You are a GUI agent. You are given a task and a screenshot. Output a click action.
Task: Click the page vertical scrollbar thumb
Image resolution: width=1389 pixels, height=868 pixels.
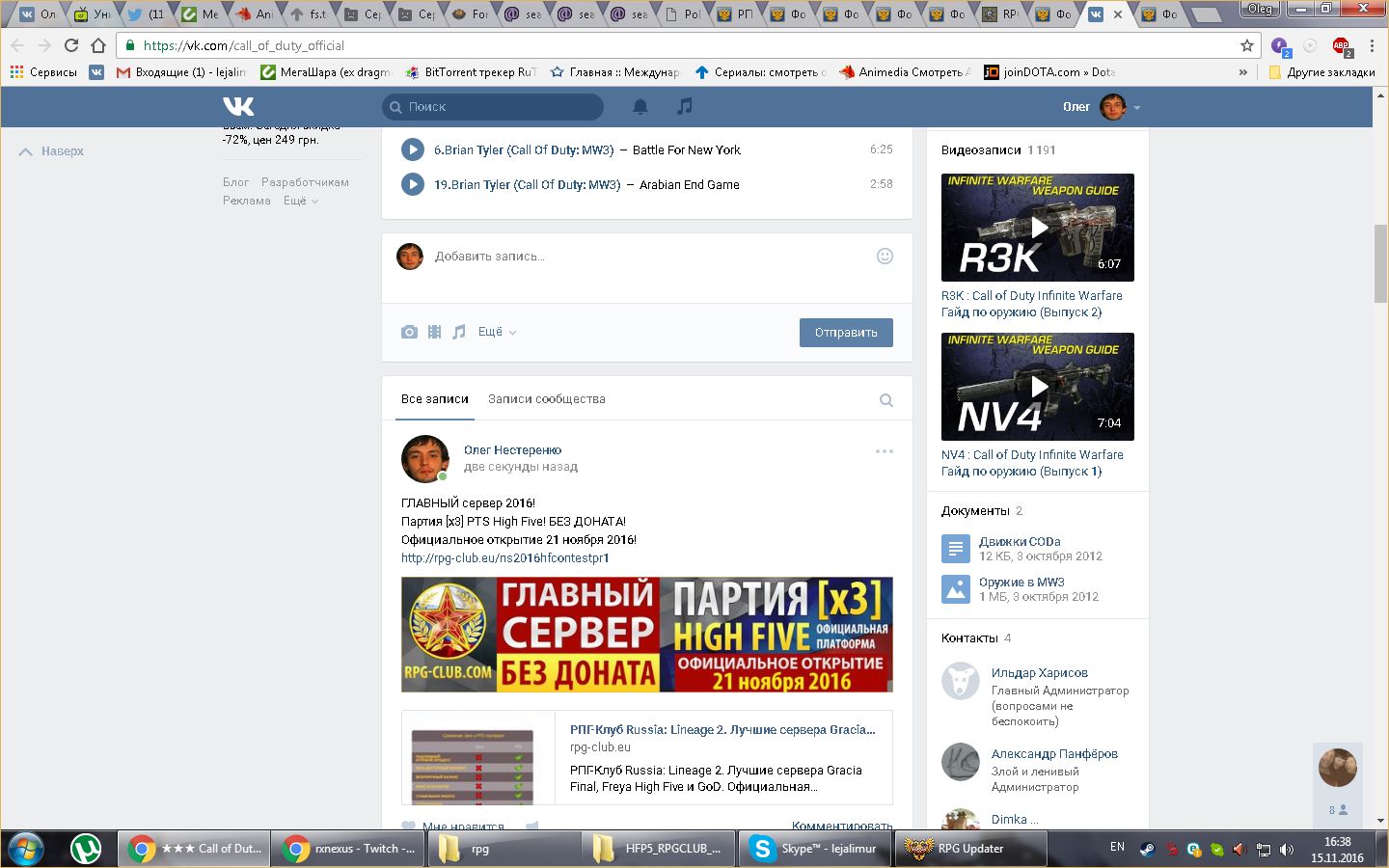[1381, 263]
